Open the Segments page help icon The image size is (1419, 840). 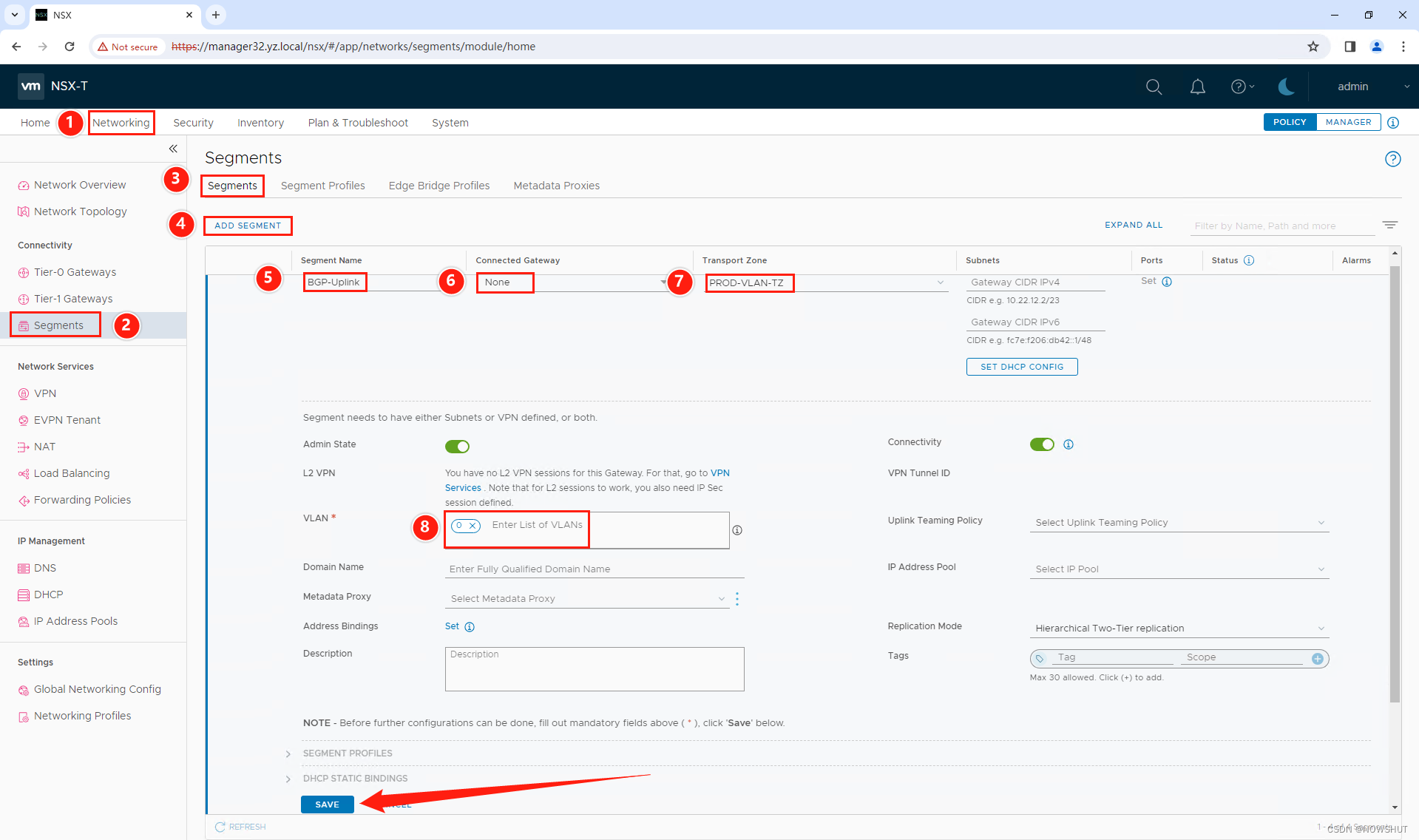tap(1392, 159)
